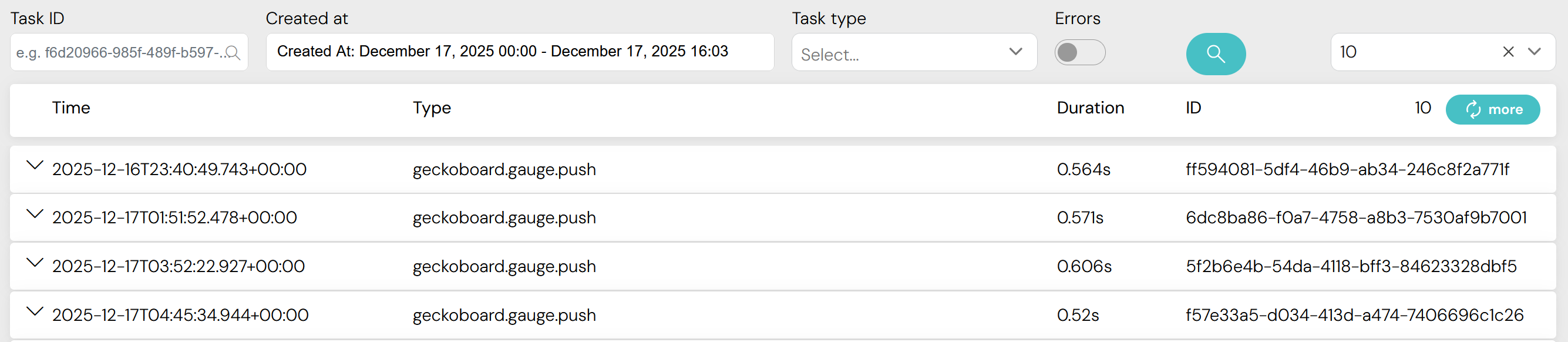Select task ID ff594081-5df4-46b9-ab34-246c8f2a771f
This screenshot has width=1568, height=342.
[x=1347, y=169]
